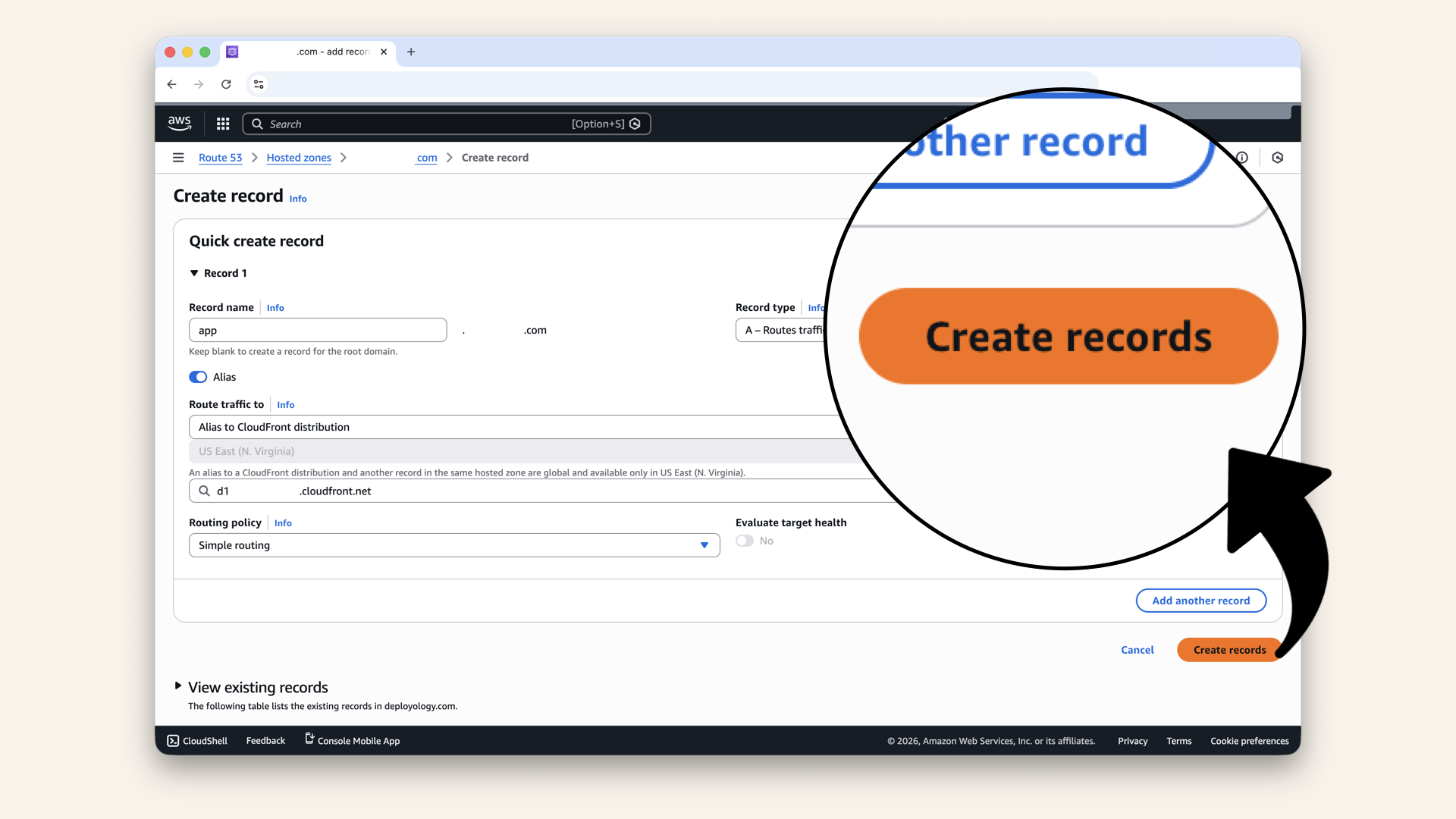Viewport: 1456px width, 819px height.
Task: Open the info panel icon near top right
Action: [x=1242, y=157]
